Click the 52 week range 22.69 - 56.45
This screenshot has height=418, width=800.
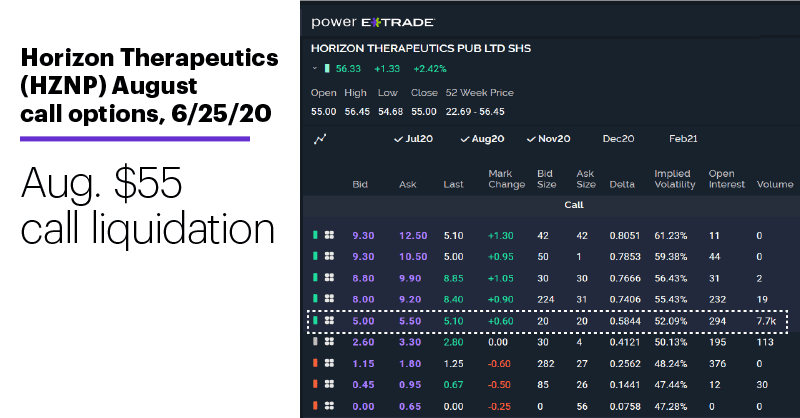475,111
